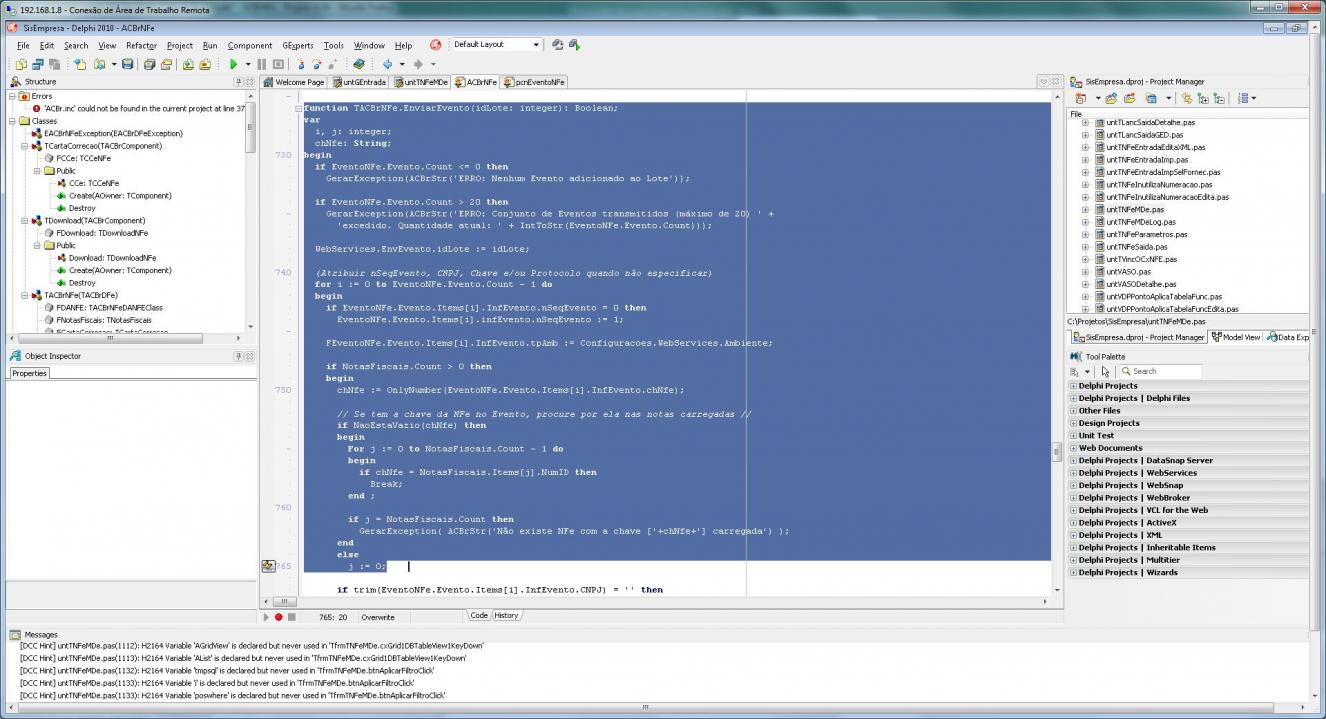1326x719 pixels.
Task: Select FDownload: TDownloadNFe in Structure
Action: pyautogui.click(x=102, y=233)
